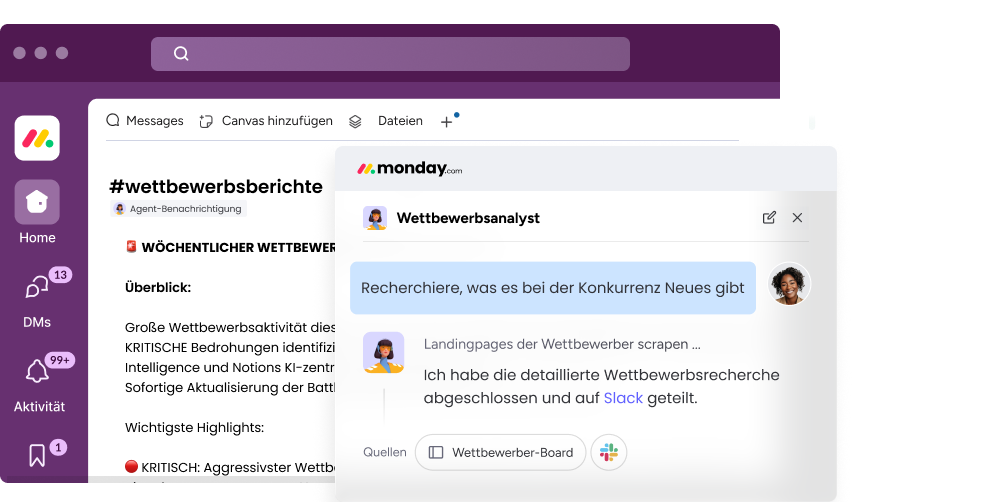
Task: Click the red KRITISCH line in message
Action: pos(230,468)
